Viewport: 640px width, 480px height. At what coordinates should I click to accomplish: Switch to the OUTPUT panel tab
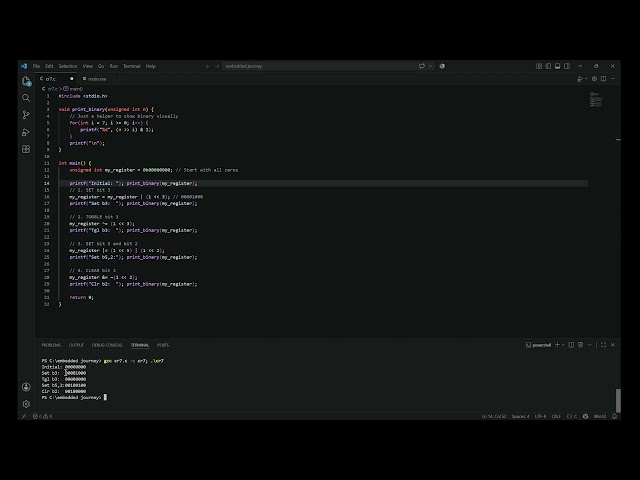(x=76, y=345)
